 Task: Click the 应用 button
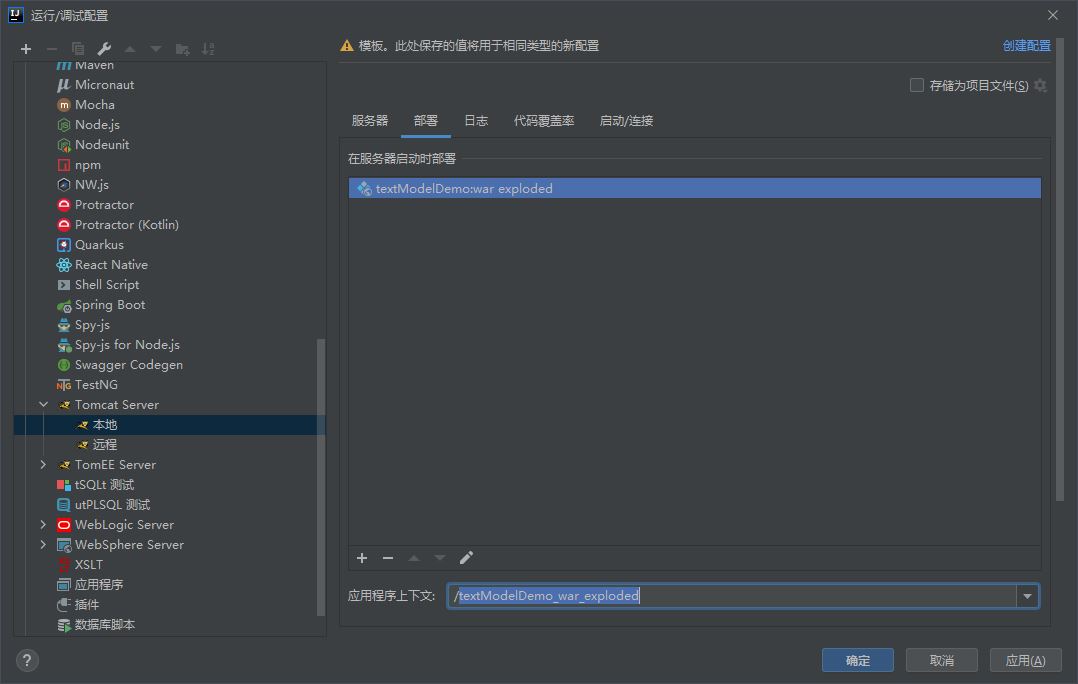click(1025, 660)
